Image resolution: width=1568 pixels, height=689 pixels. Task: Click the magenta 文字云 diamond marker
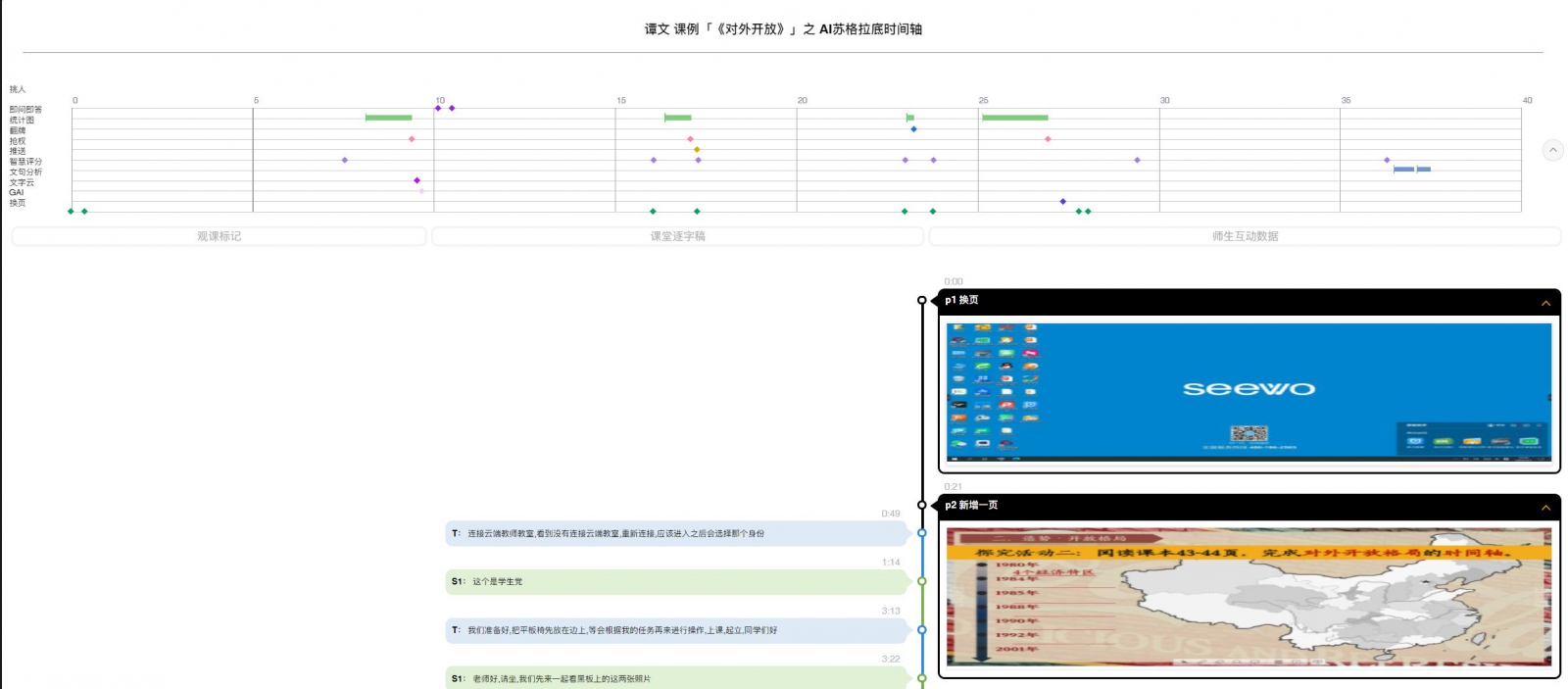416,180
